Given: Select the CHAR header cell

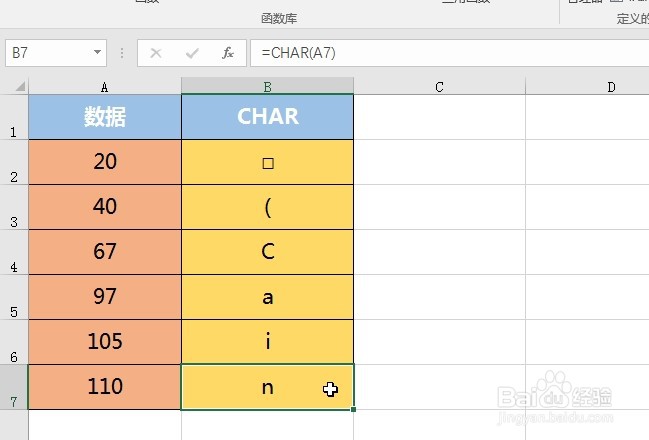Looking at the screenshot, I should tap(267, 117).
